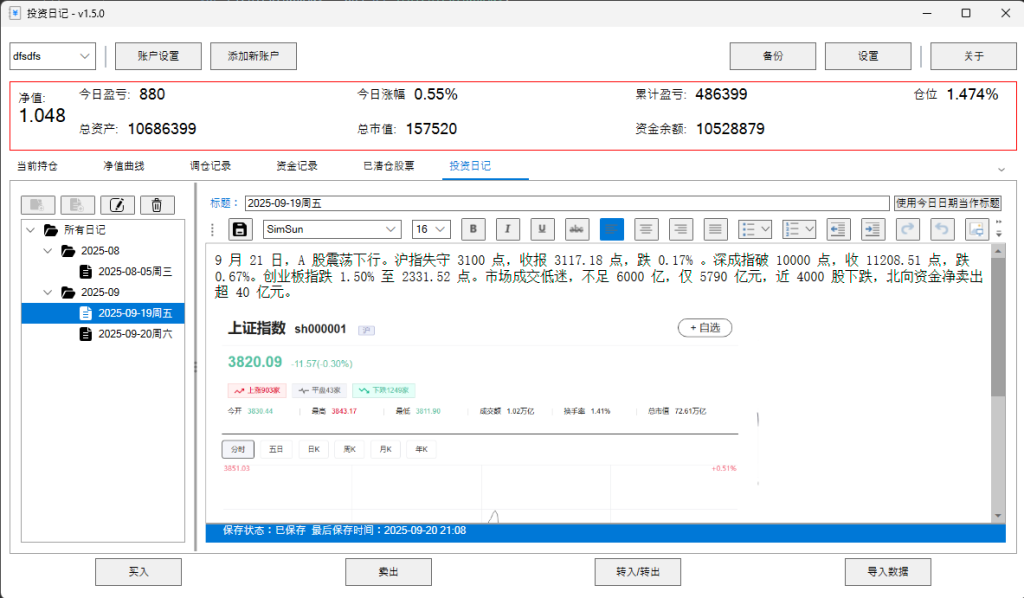Image resolution: width=1024 pixels, height=598 pixels.
Task: Open the 调仓记录 tab
Action: tap(210, 166)
